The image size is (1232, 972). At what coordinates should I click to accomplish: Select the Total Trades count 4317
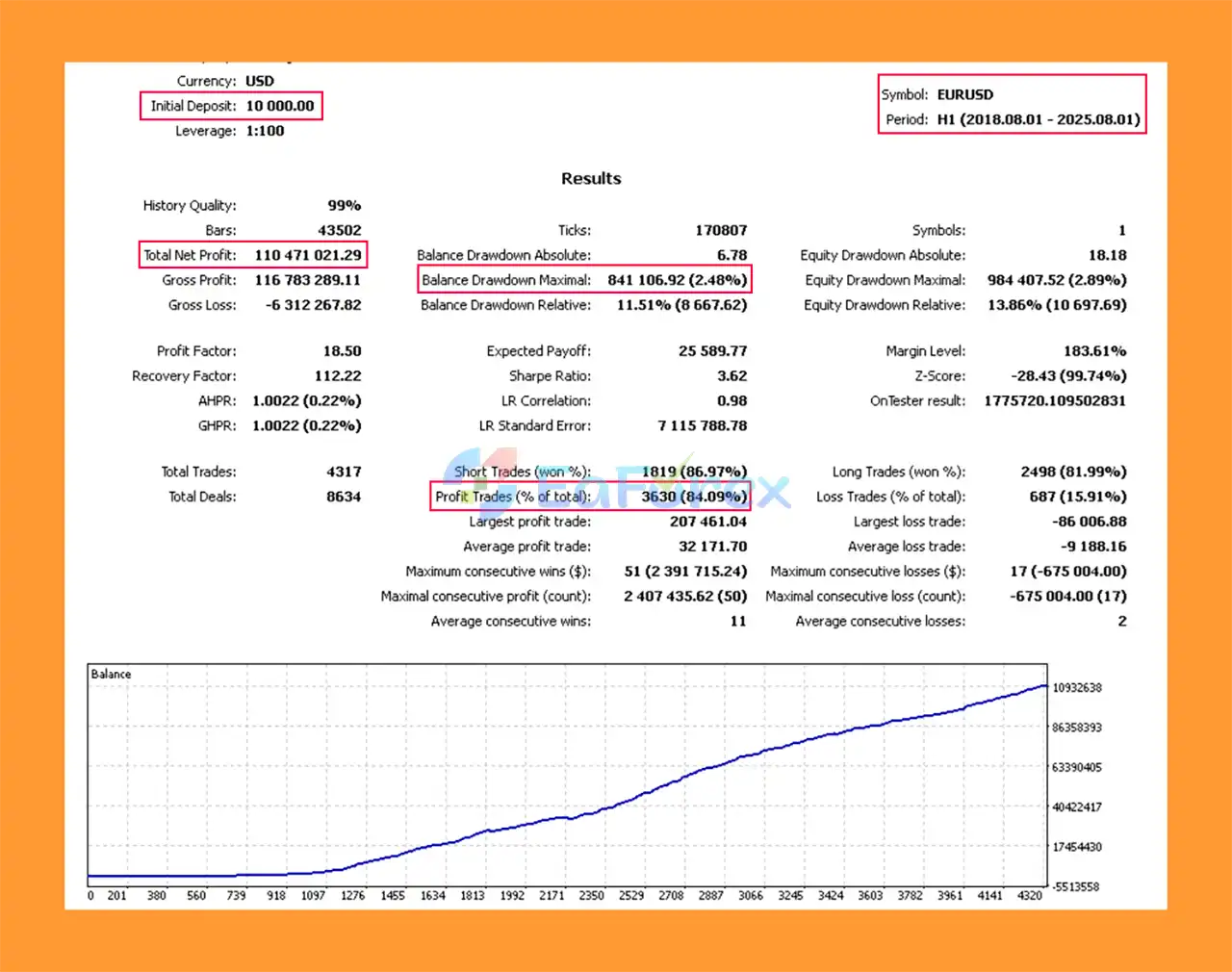coord(344,472)
